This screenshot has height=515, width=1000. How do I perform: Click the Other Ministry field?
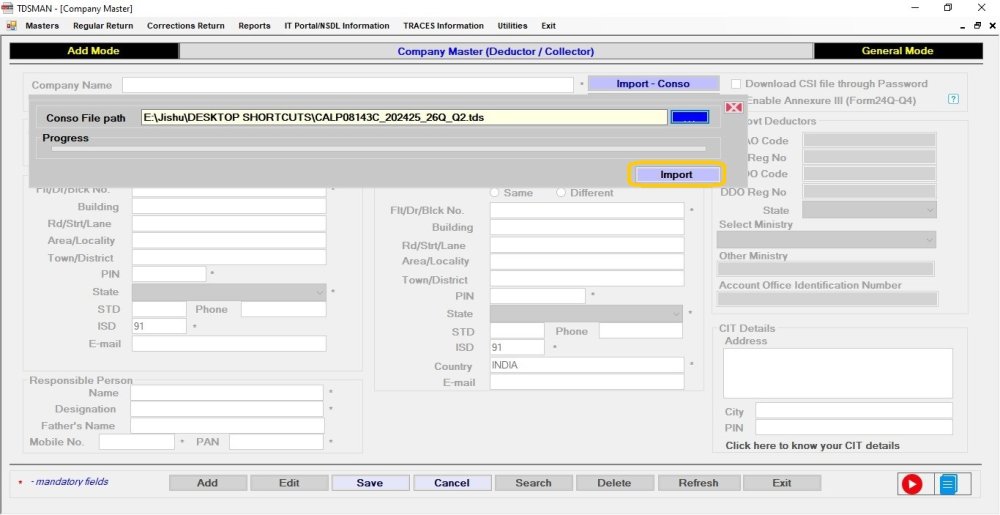pyautogui.click(x=826, y=269)
